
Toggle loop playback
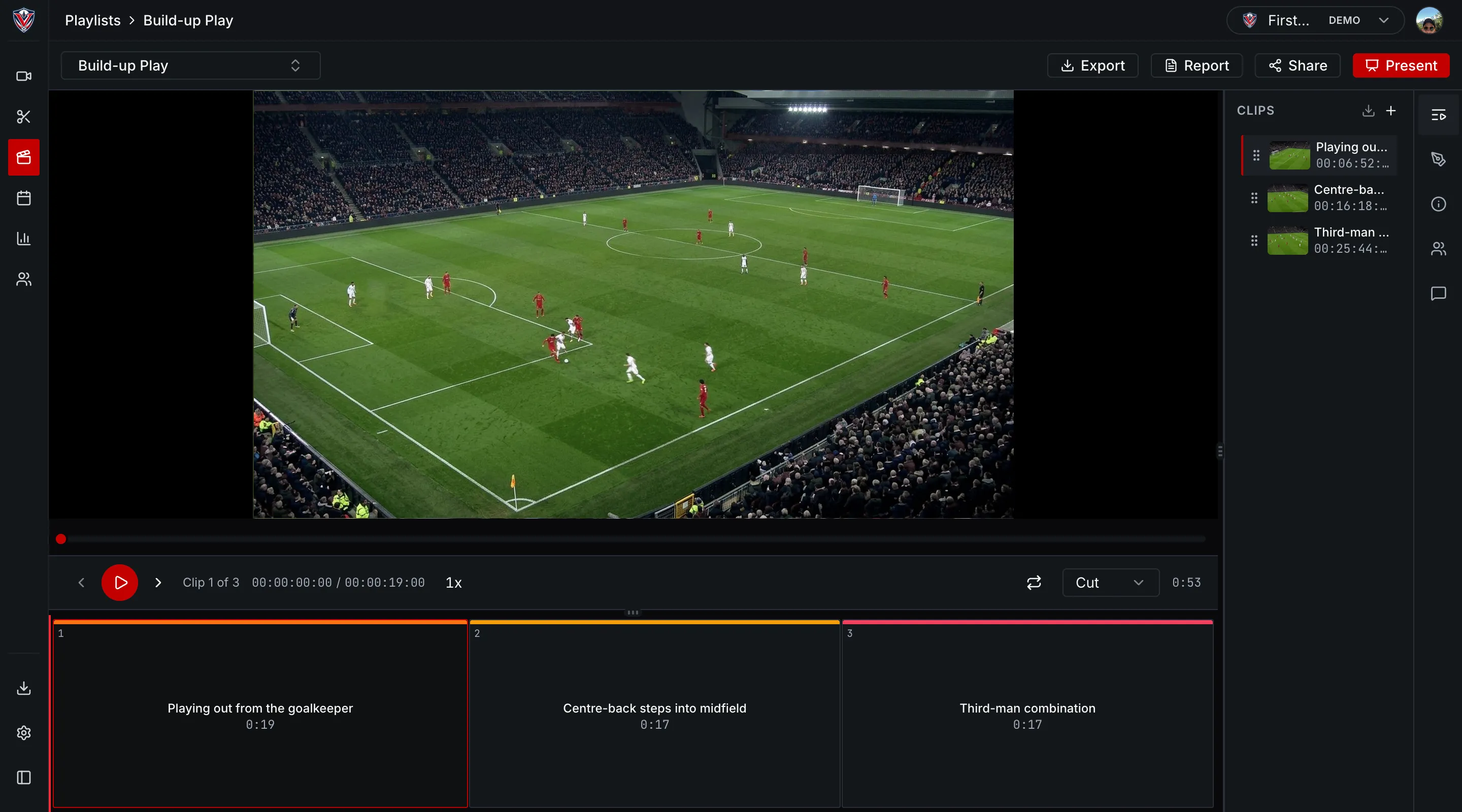click(1034, 583)
